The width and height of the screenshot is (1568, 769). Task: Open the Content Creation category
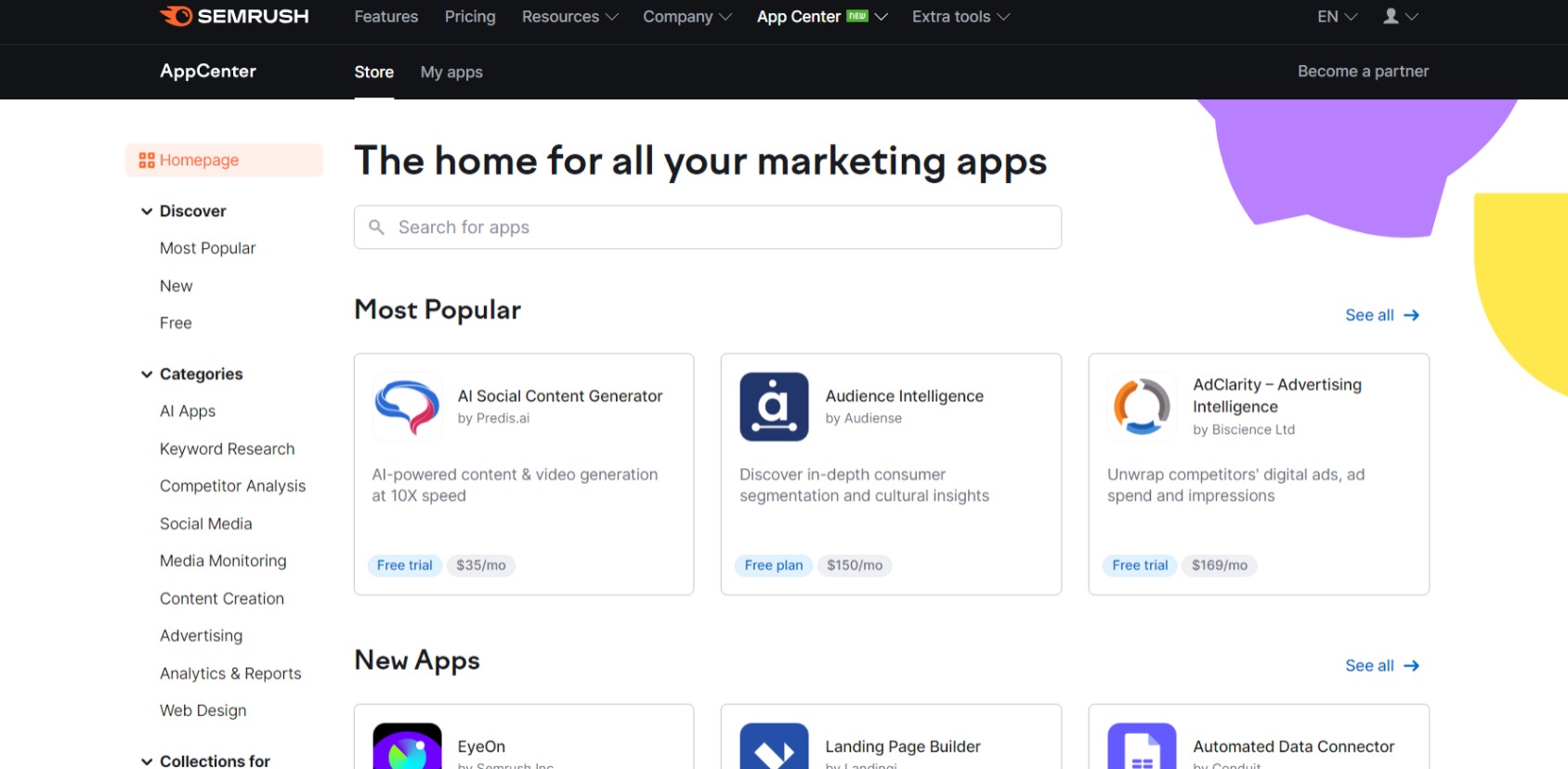222,599
